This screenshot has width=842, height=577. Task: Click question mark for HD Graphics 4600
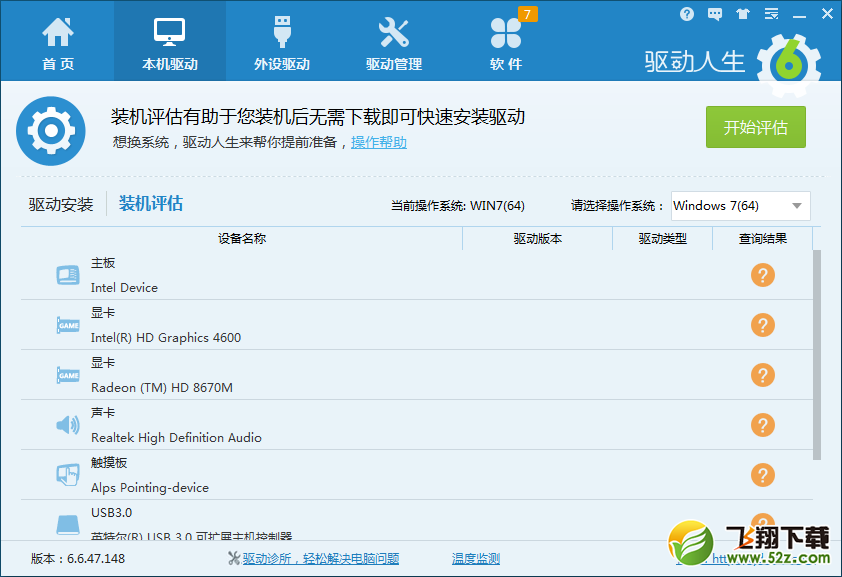click(x=763, y=325)
